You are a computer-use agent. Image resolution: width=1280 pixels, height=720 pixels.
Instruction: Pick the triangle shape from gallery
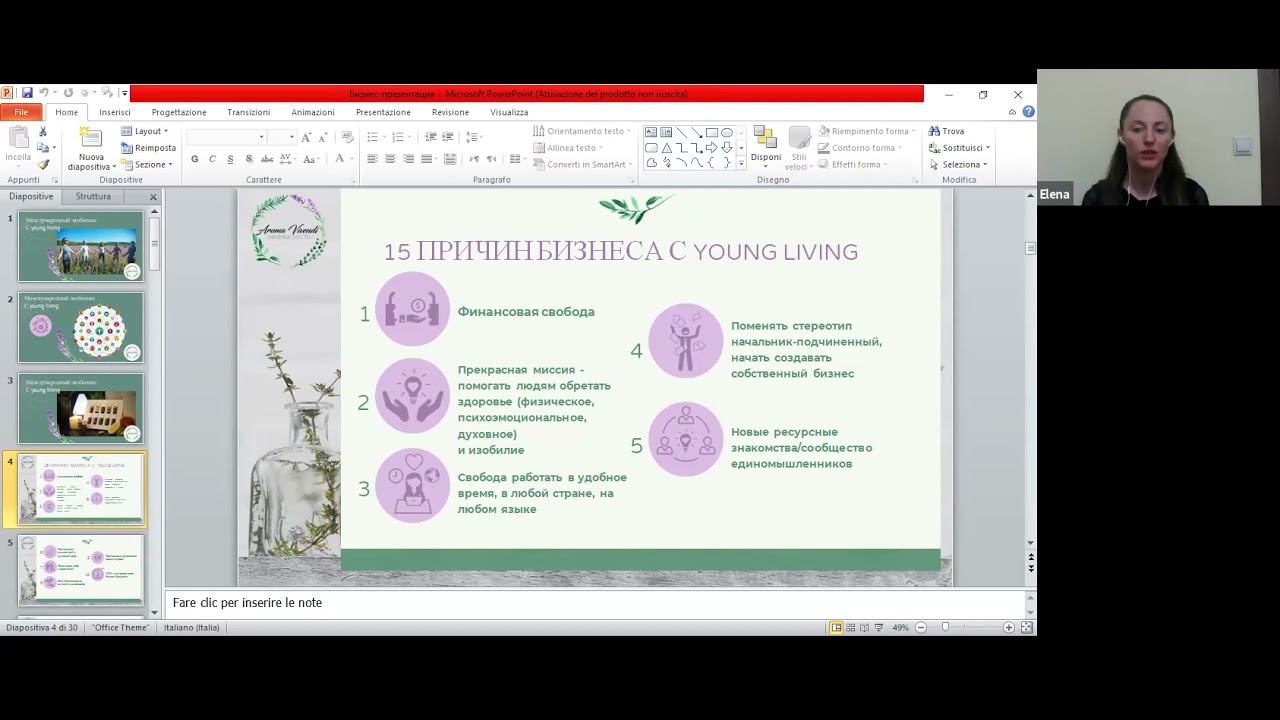(x=666, y=147)
